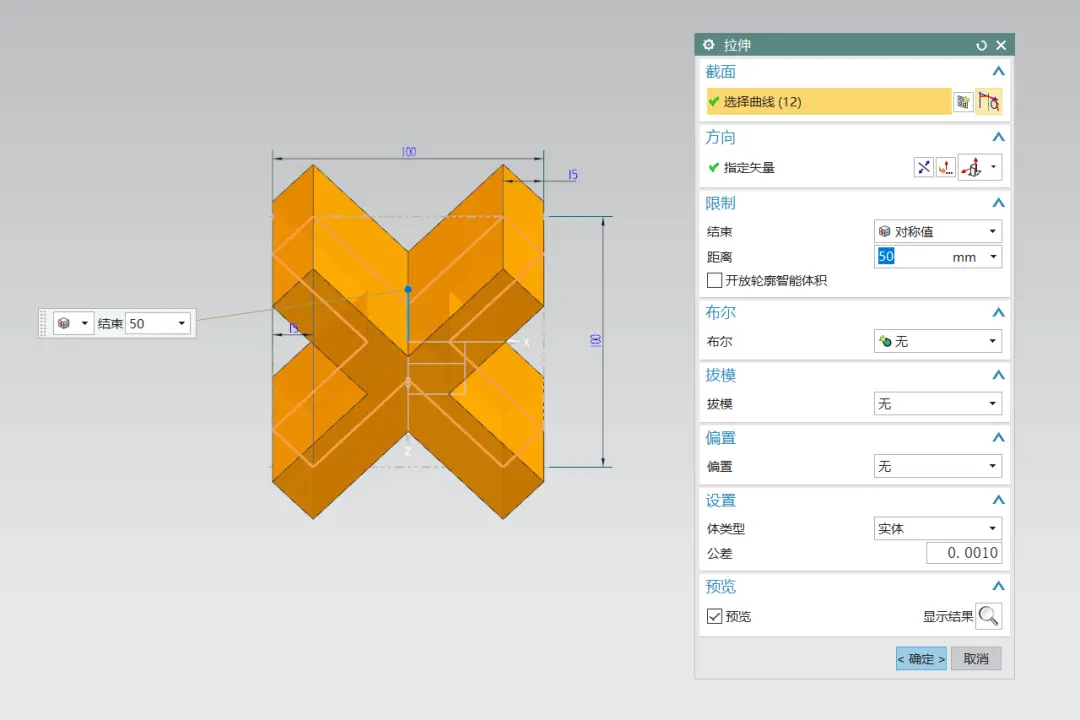This screenshot has height=720, width=1080.
Task: Open the sketch section icon beside 选择曲线
Action: click(x=963, y=102)
